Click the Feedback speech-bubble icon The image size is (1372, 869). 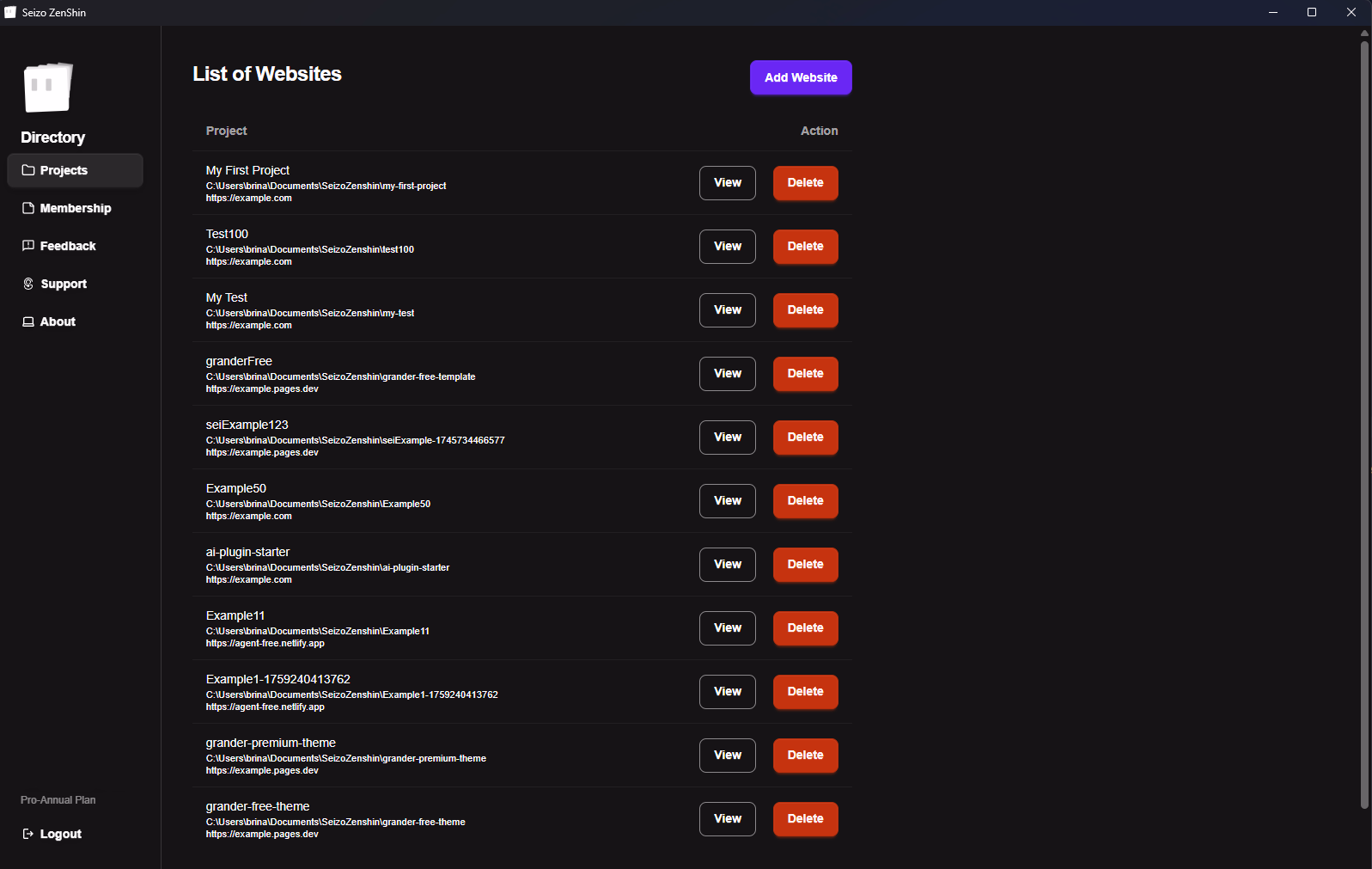tap(28, 246)
